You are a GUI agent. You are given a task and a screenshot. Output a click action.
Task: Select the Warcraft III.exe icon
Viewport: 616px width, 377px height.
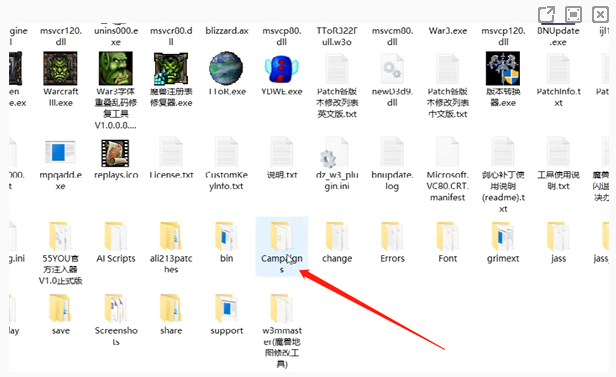(60, 69)
